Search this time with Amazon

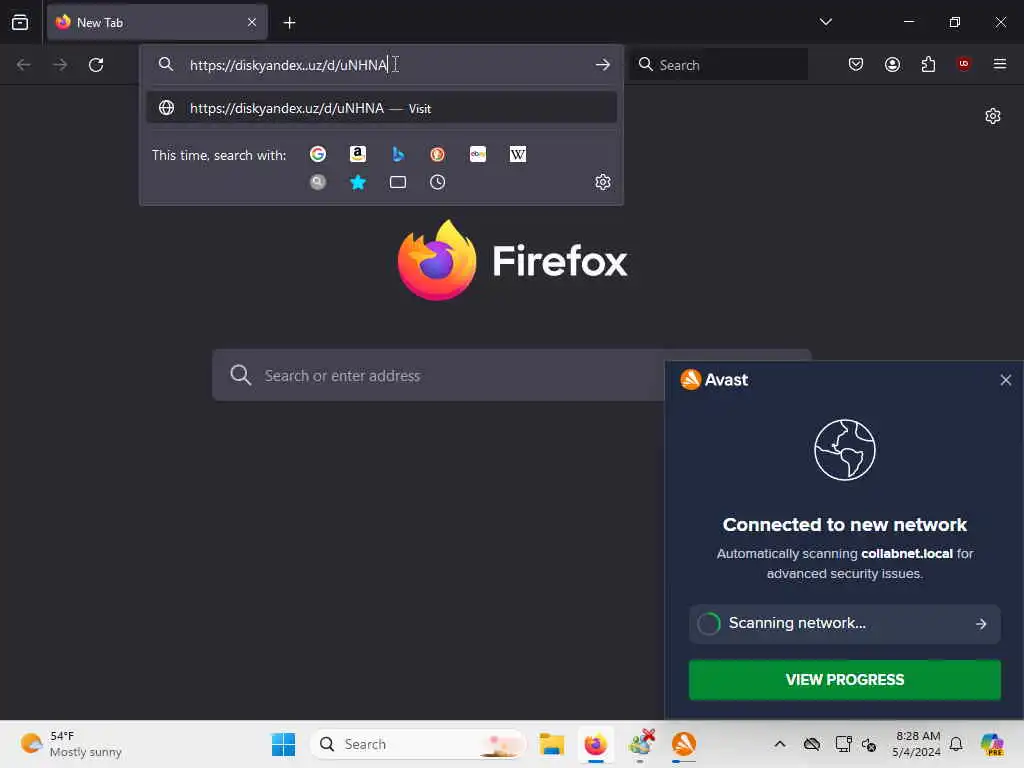point(357,154)
